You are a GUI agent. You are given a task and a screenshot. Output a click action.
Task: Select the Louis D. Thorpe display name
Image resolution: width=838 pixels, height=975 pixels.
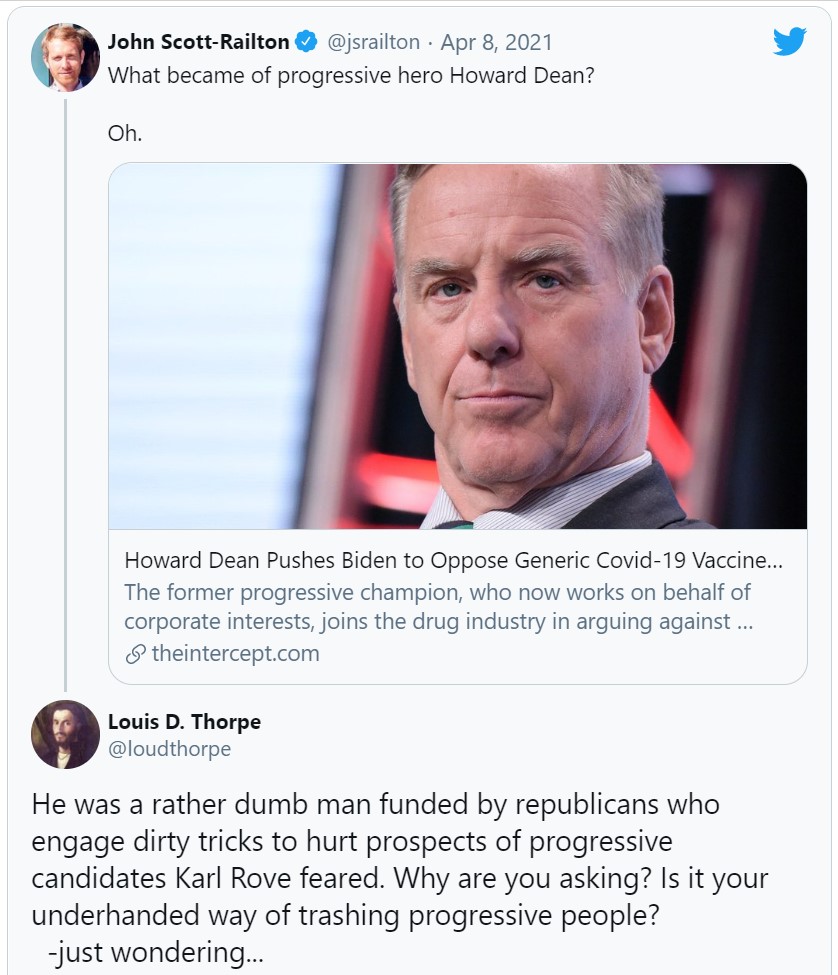point(184,722)
